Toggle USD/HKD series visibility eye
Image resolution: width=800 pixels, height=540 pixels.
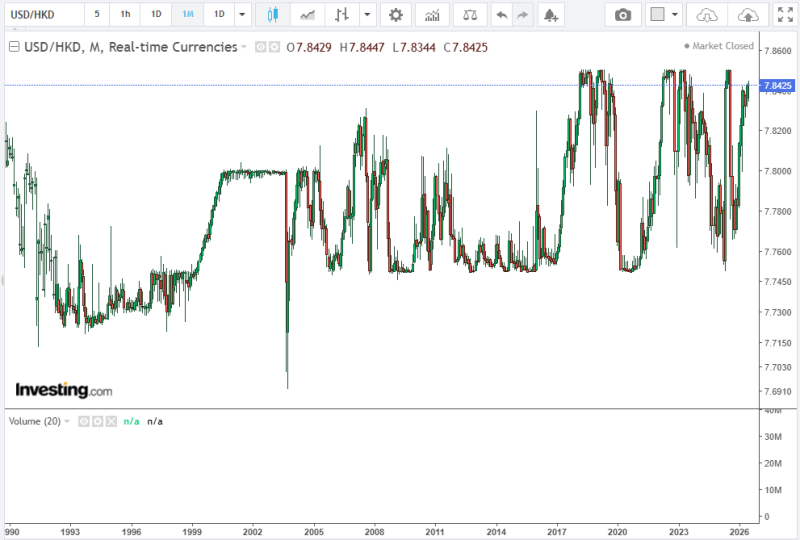coord(261,47)
